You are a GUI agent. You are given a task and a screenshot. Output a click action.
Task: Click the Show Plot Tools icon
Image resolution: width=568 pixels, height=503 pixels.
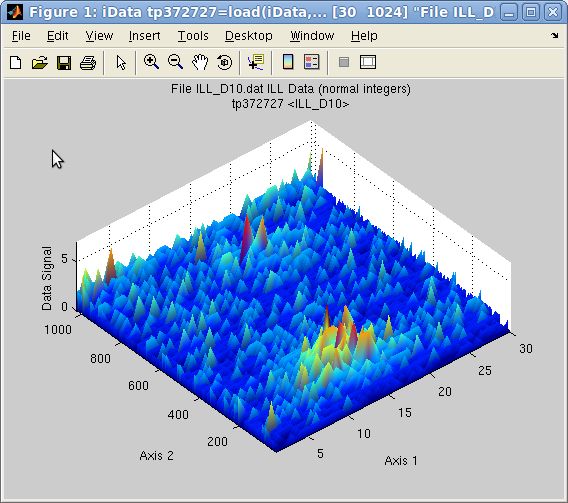point(368,62)
